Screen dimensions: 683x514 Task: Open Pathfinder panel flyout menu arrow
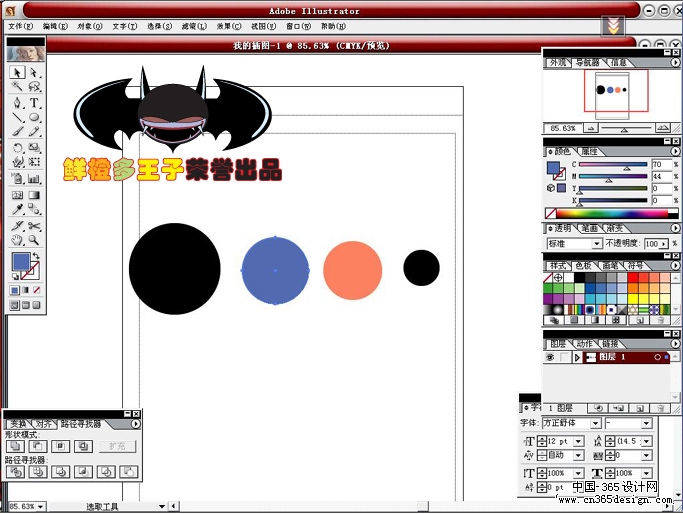pyautogui.click(x=136, y=424)
